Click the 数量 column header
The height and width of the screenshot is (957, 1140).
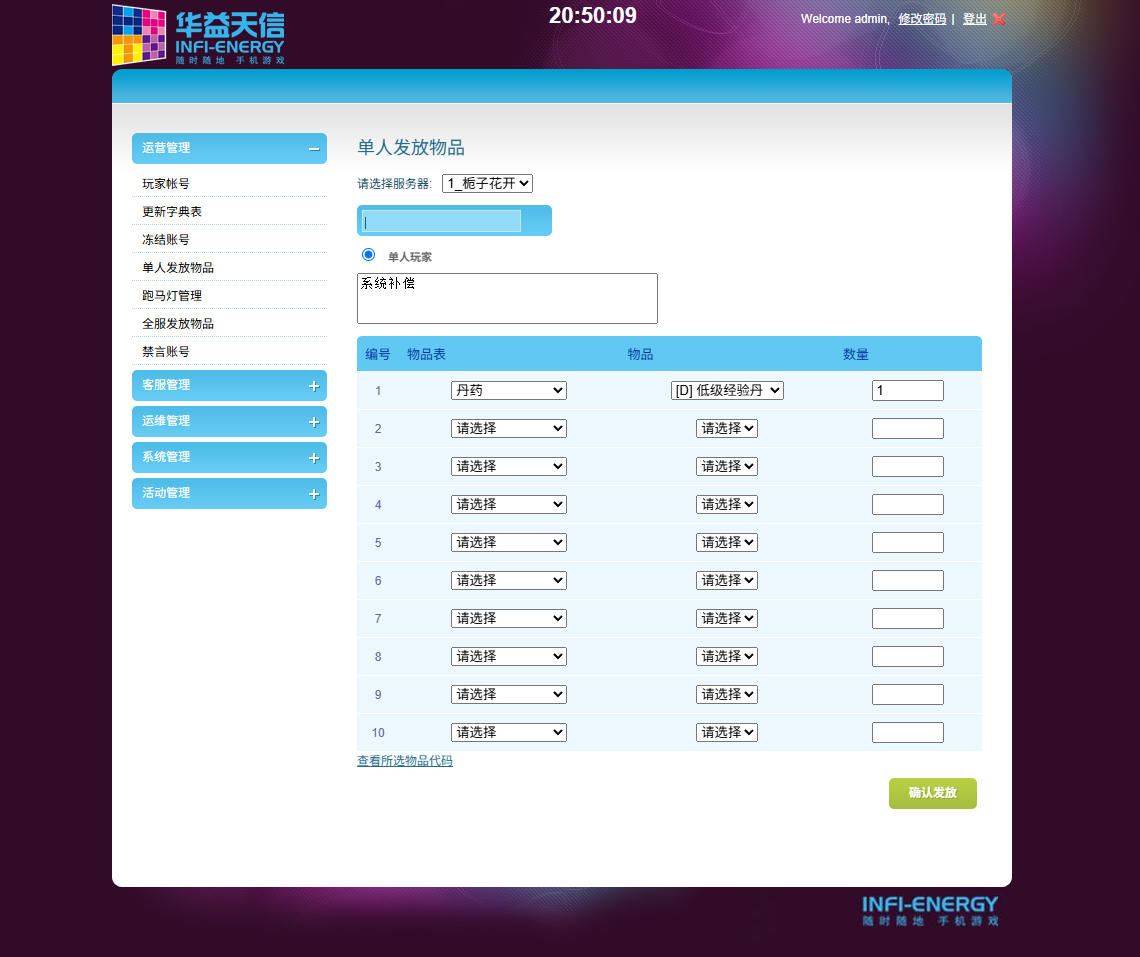pos(856,354)
